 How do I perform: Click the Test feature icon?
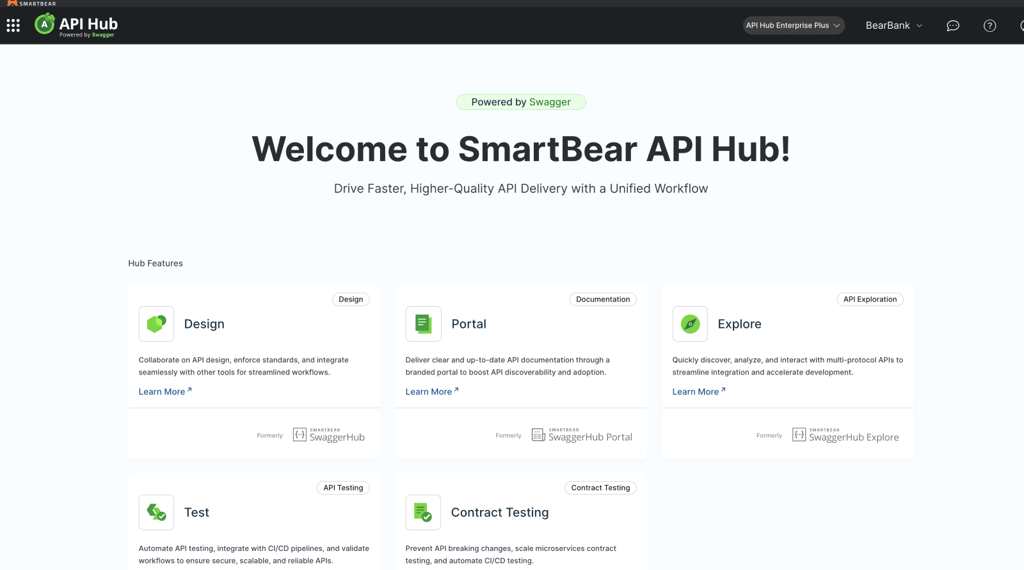(156, 512)
